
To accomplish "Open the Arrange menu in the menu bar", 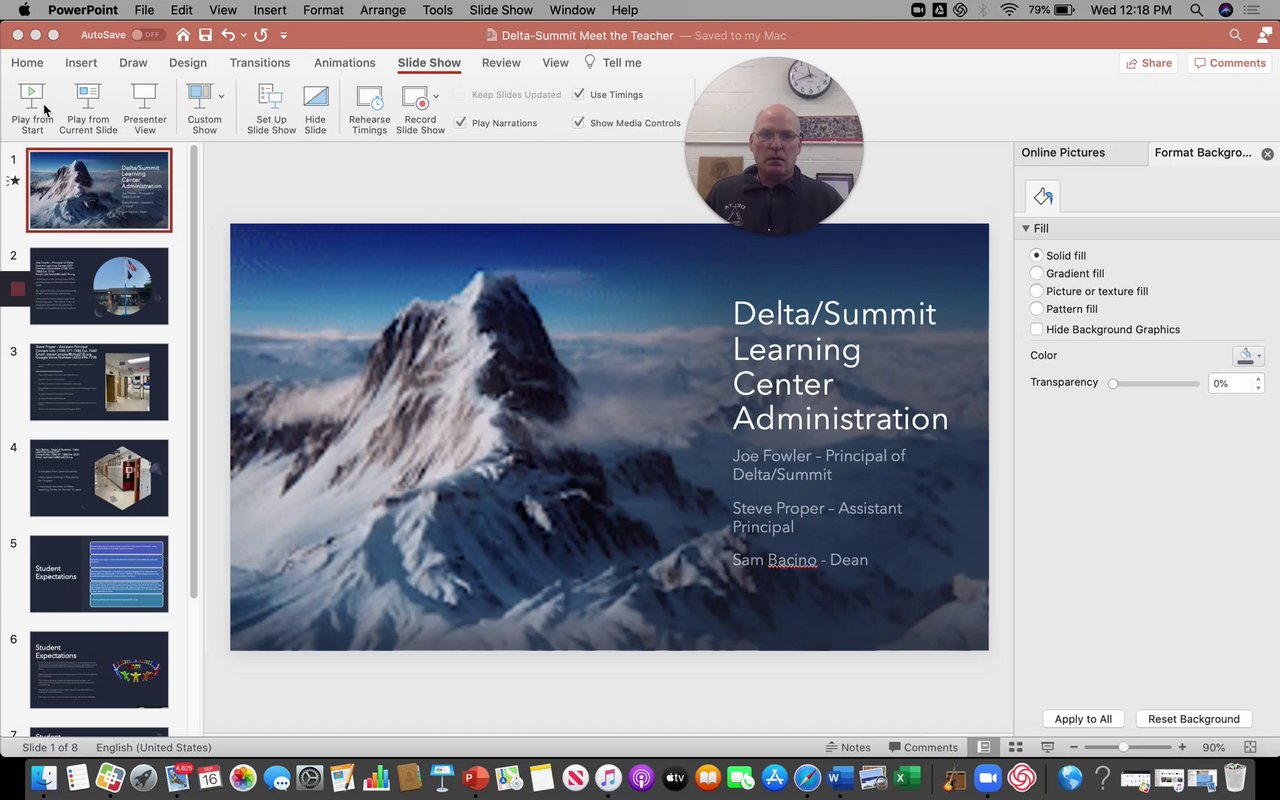I will pyautogui.click(x=383, y=10).
